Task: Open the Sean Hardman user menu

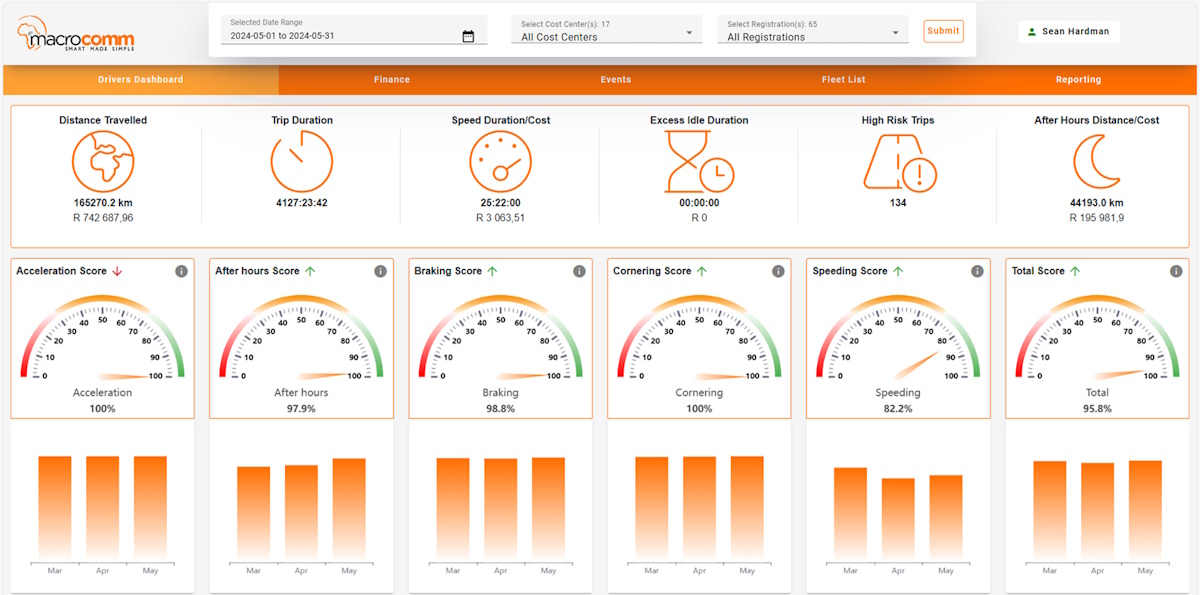Action: [x=1068, y=32]
